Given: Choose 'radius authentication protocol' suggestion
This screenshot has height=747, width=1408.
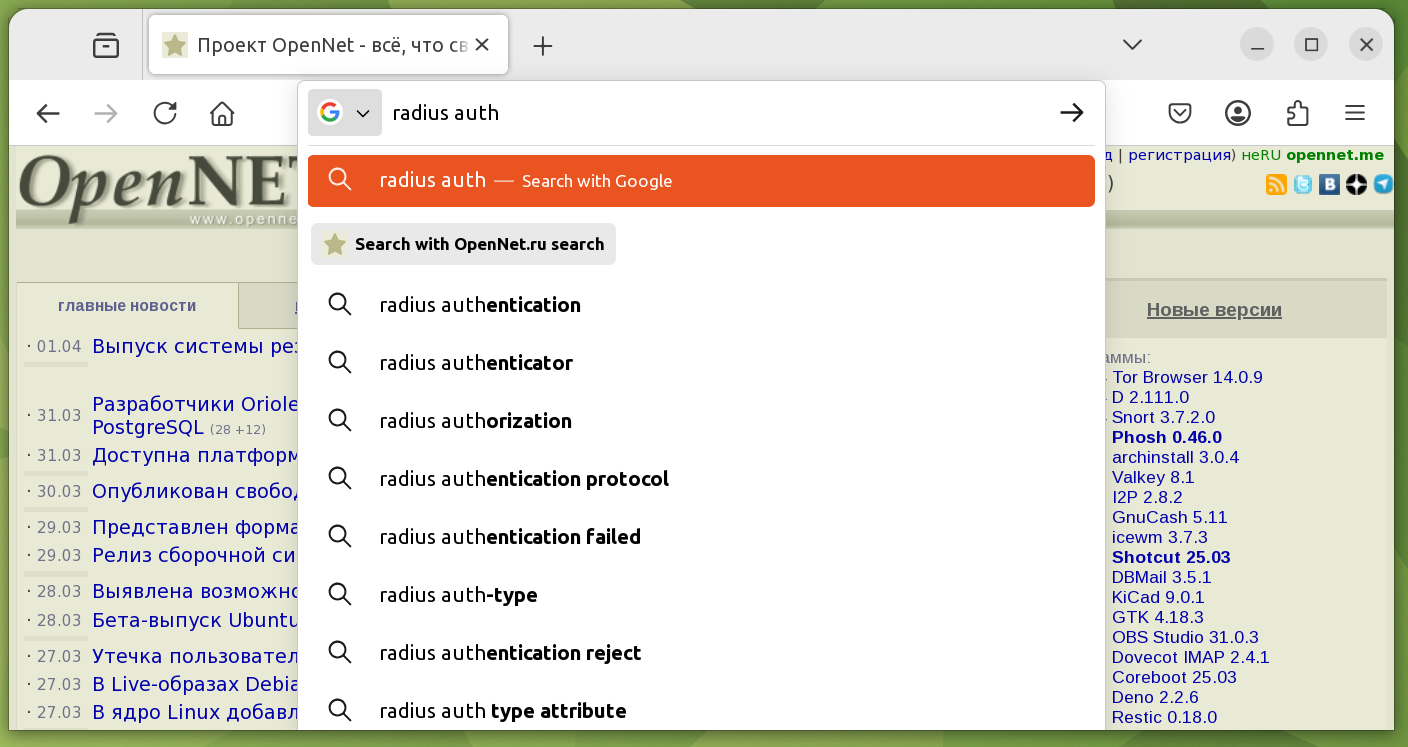Looking at the screenshot, I should pyautogui.click(x=523, y=479).
